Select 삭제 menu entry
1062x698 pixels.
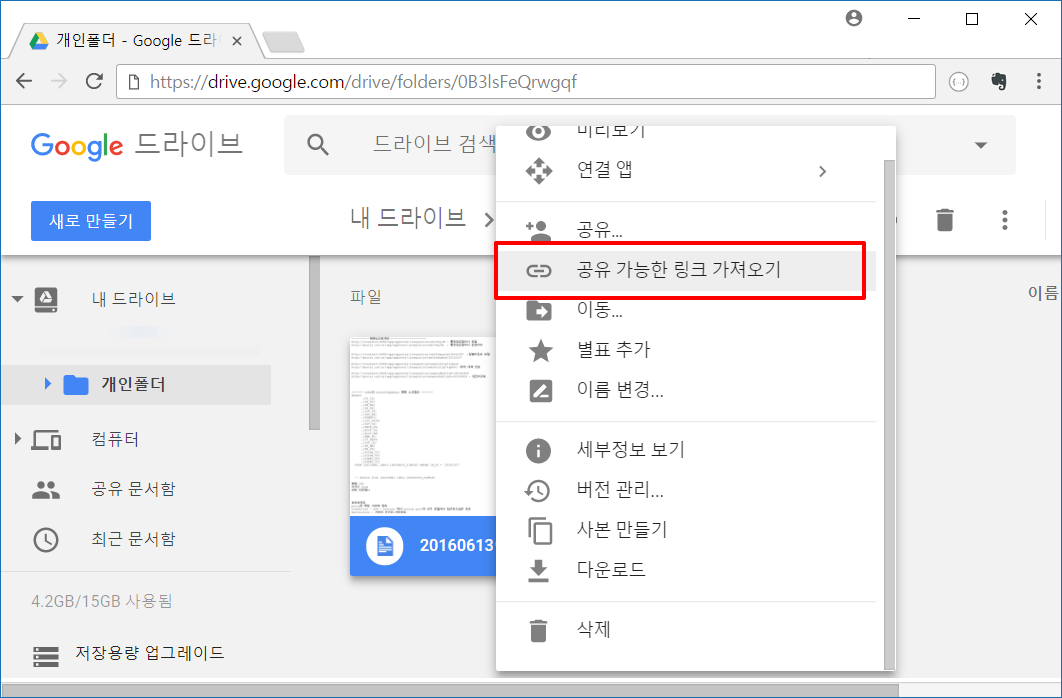[x=686, y=630]
